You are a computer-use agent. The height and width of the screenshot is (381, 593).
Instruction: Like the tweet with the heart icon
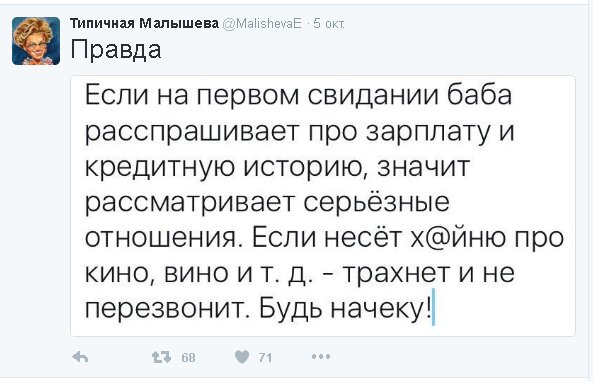point(242,357)
